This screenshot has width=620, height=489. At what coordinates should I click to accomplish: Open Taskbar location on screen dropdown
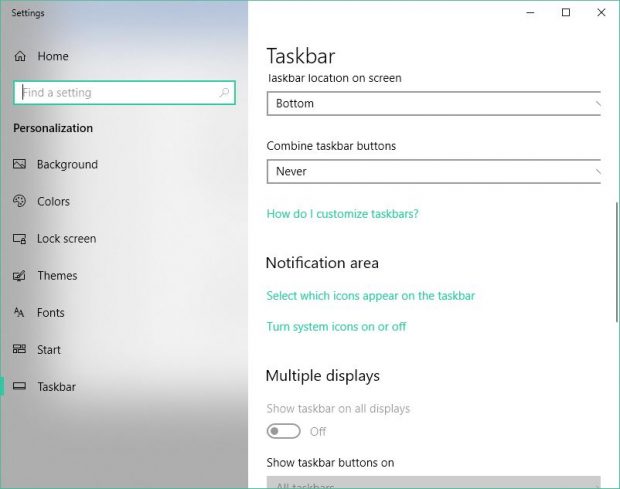point(434,103)
